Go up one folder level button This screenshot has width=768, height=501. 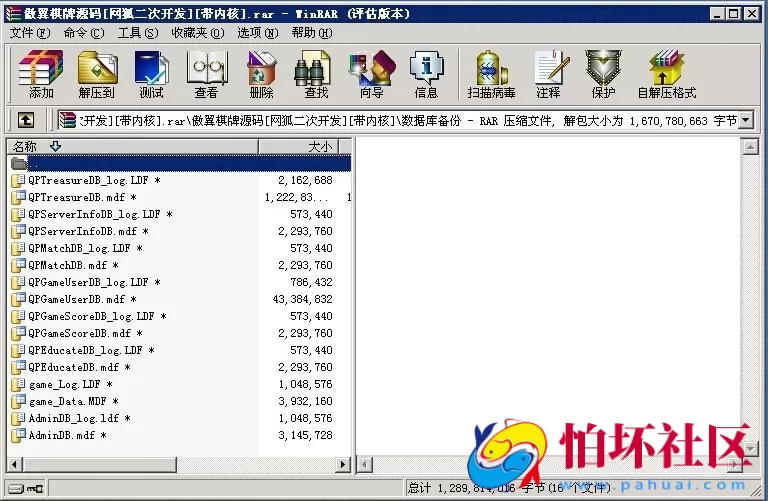(26, 120)
